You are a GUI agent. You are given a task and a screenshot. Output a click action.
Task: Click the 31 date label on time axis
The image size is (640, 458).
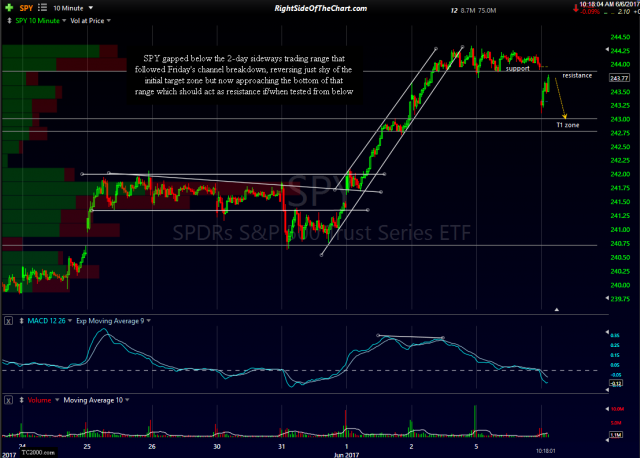click(x=282, y=447)
